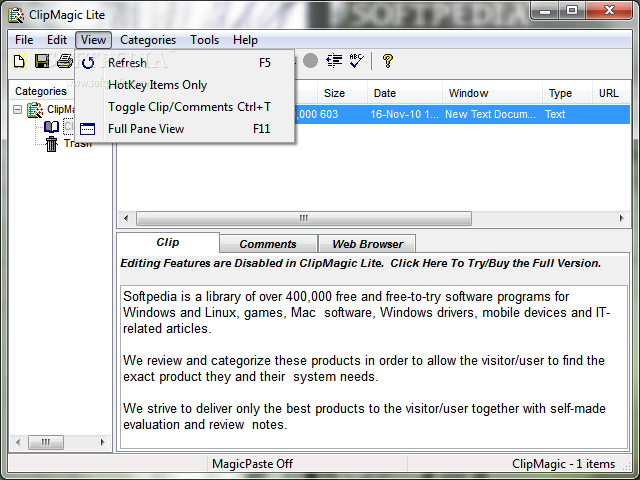This screenshot has width=640, height=480.
Task: Close the open View menu
Action: tap(93, 40)
